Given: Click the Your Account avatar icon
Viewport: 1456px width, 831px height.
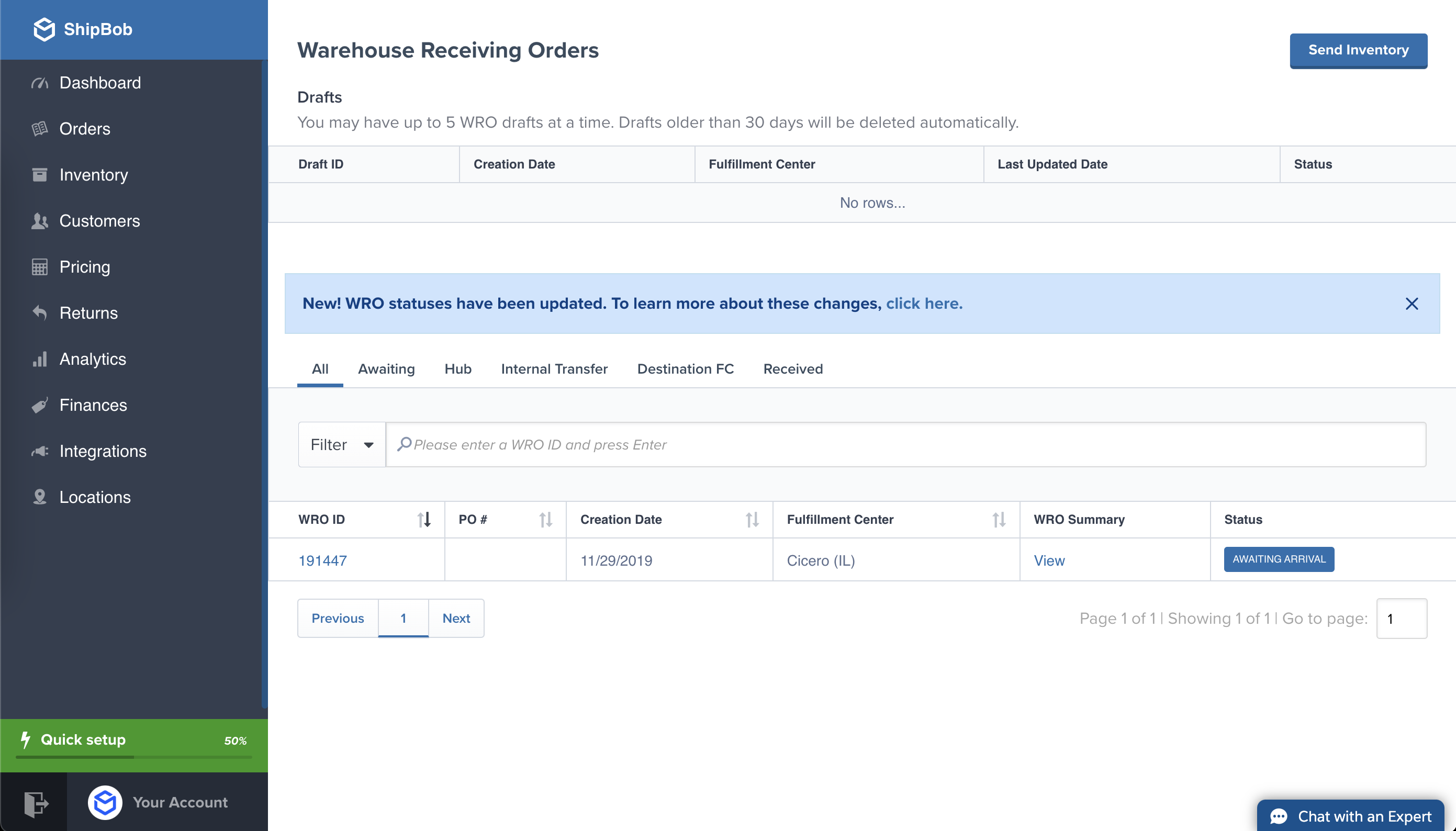Looking at the screenshot, I should (105, 802).
